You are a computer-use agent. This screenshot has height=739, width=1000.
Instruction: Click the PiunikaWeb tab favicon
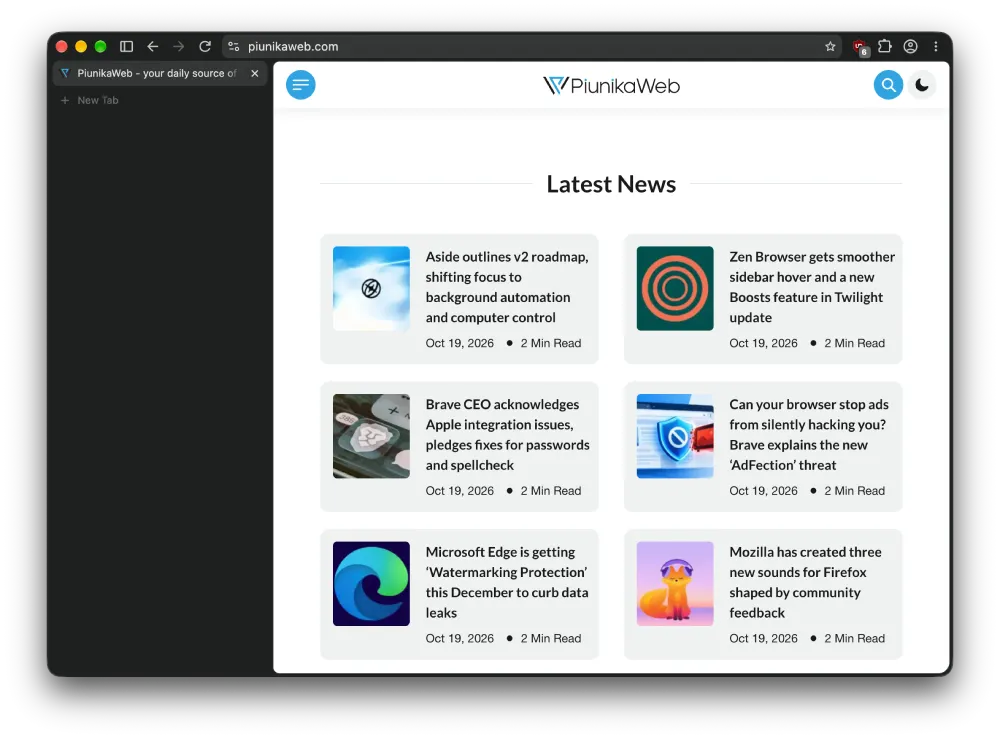pos(64,73)
